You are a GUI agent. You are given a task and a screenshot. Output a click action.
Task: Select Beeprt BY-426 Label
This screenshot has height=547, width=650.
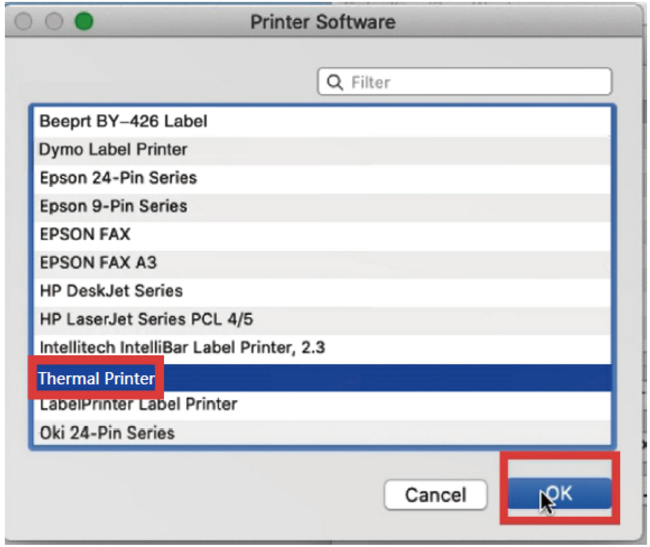point(322,121)
